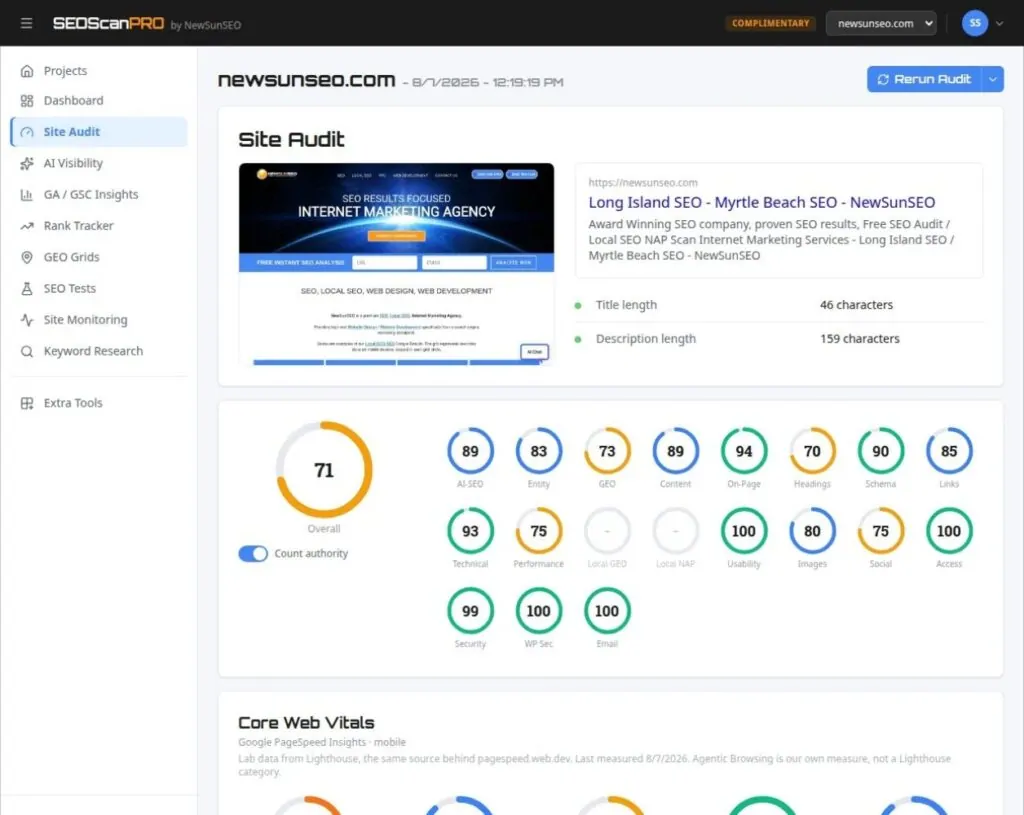Click the SEOScanPRO logo
This screenshot has height=815, width=1024.
(x=108, y=24)
